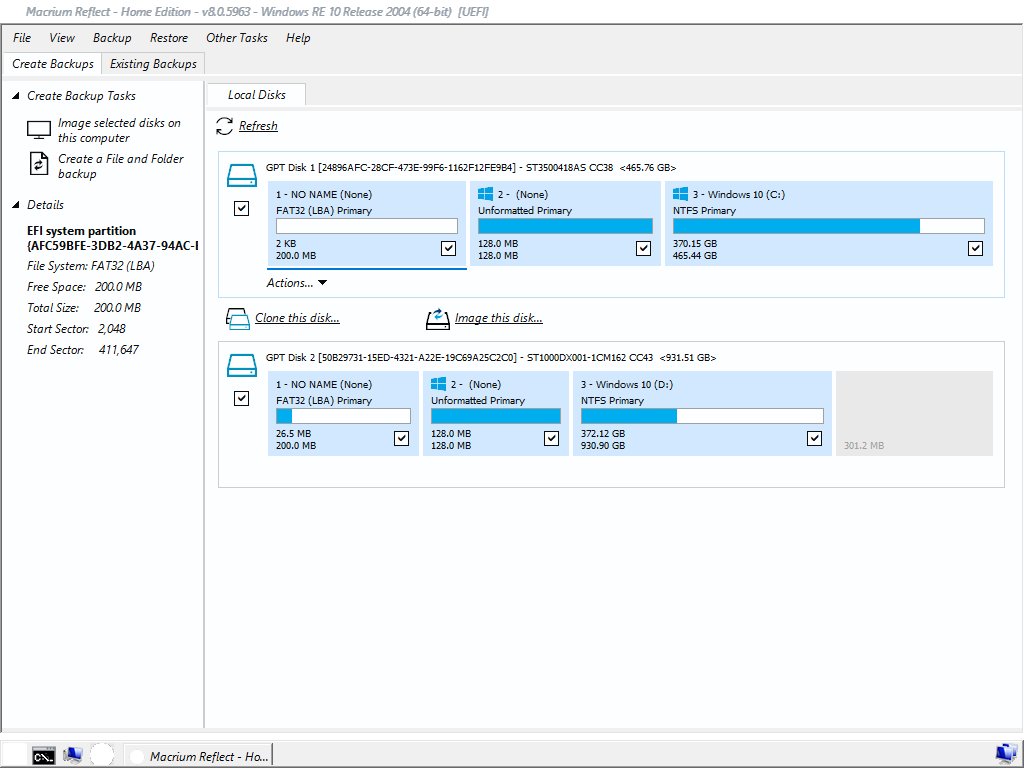
Task: Open the Actions dropdown under Disk 1
Action: 297,283
